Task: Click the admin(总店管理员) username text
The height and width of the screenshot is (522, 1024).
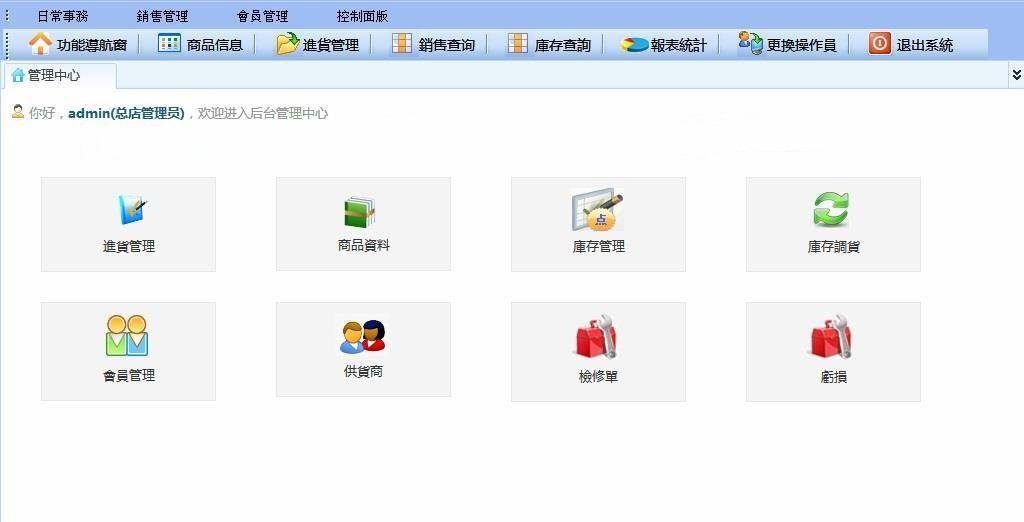Action: [126, 113]
